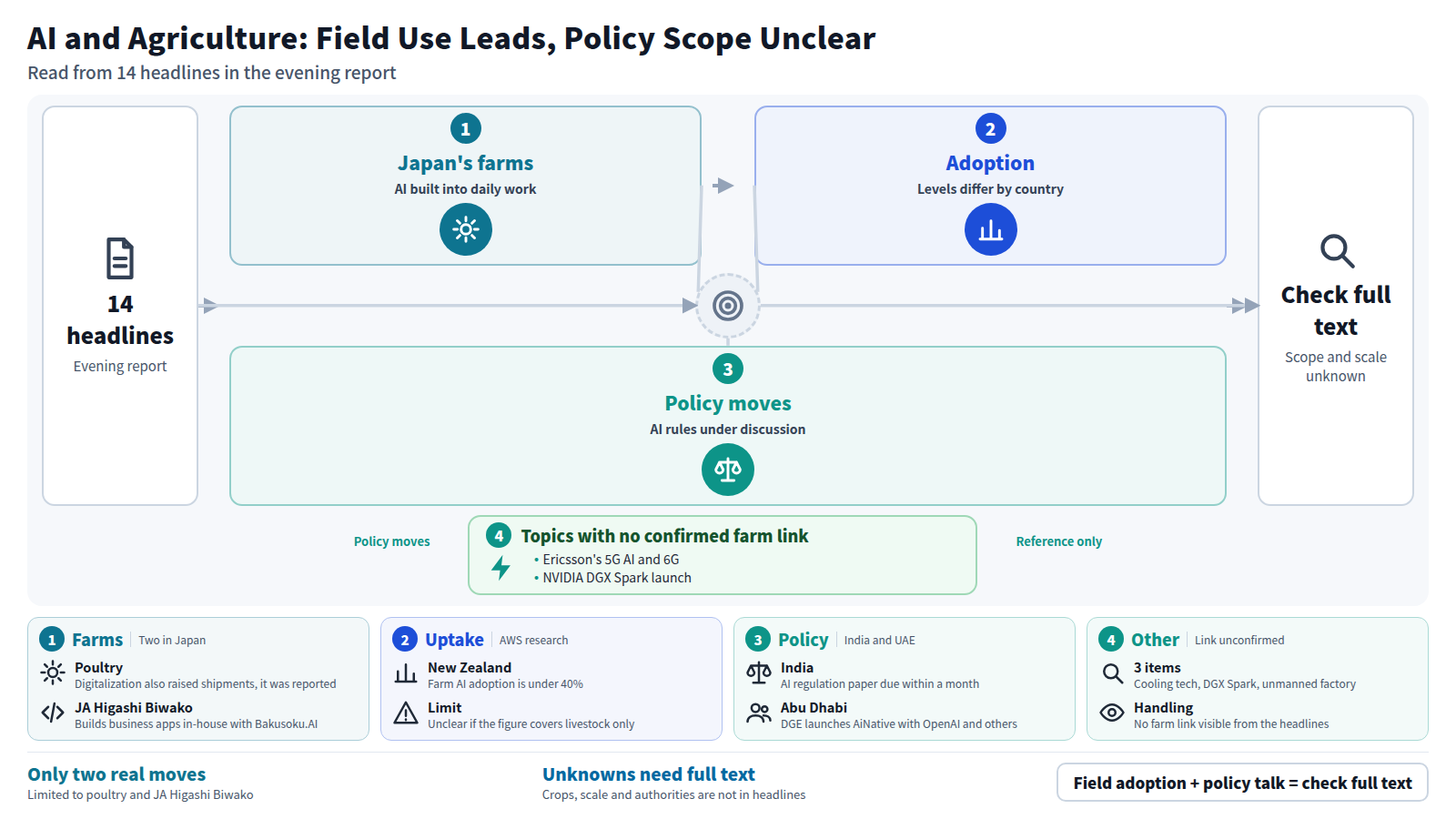The height and width of the screenshot is (819, 1456).
Task: Click the Reference only label
Action: tap(1058, 541)
